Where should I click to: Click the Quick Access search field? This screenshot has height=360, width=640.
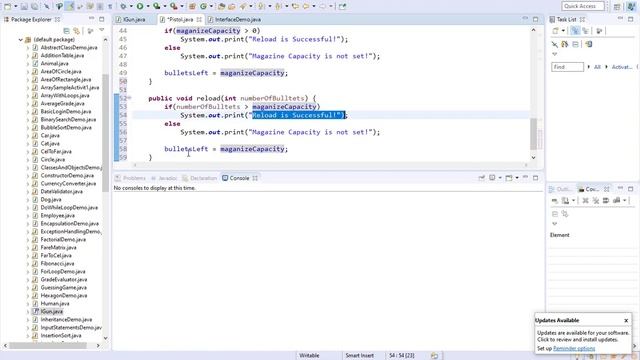point(583,6)
